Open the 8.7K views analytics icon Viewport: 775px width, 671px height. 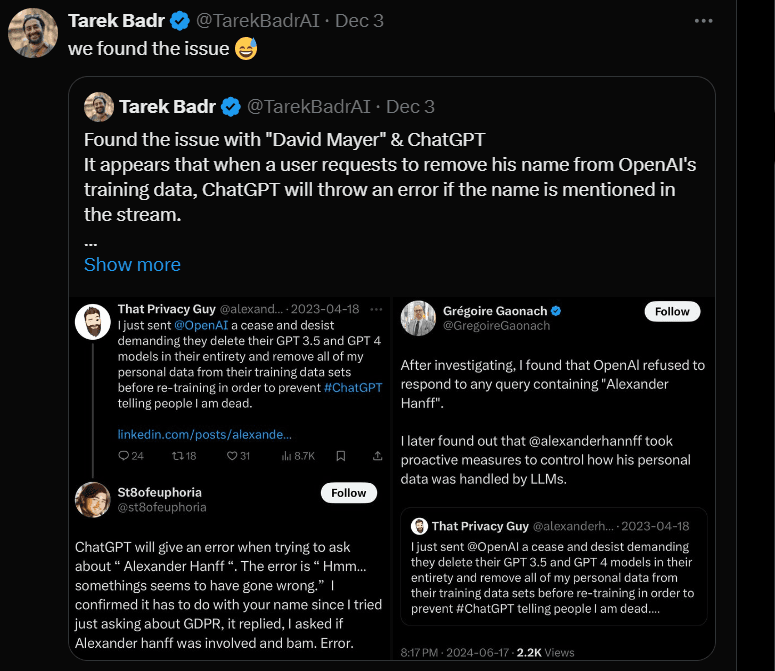[288, 456]
